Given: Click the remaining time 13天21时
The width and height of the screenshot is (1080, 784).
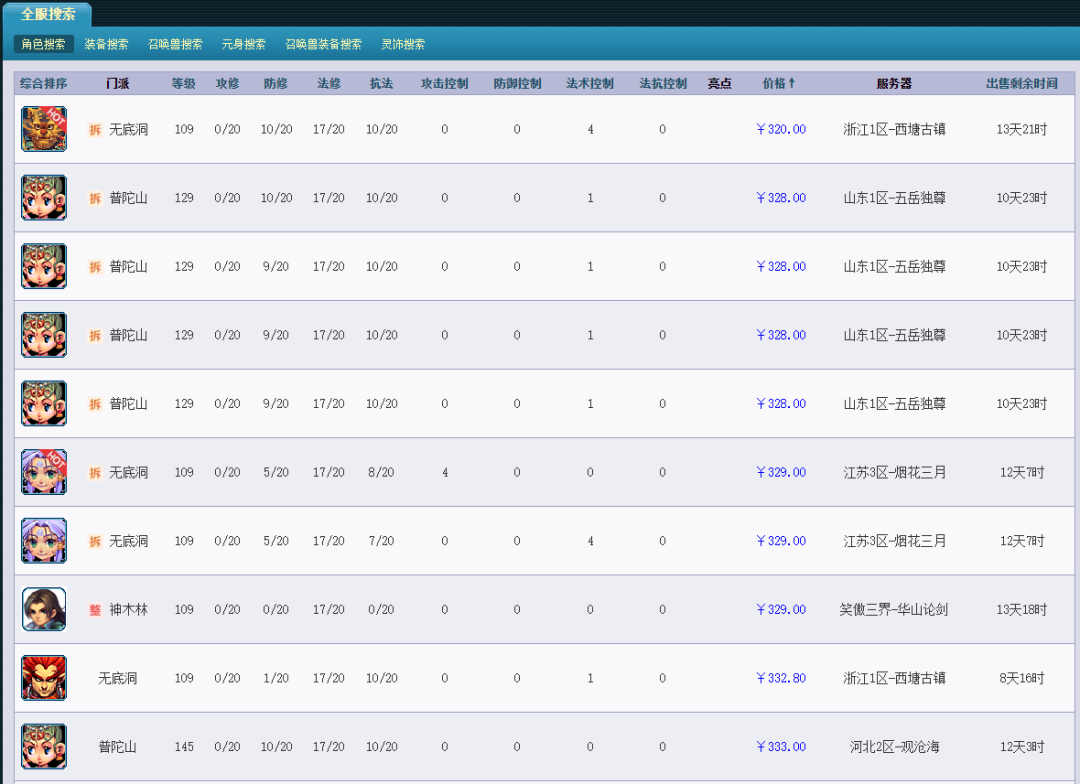Looking at the screenshot, I should pyautogui.click(x=1021, y=129).
